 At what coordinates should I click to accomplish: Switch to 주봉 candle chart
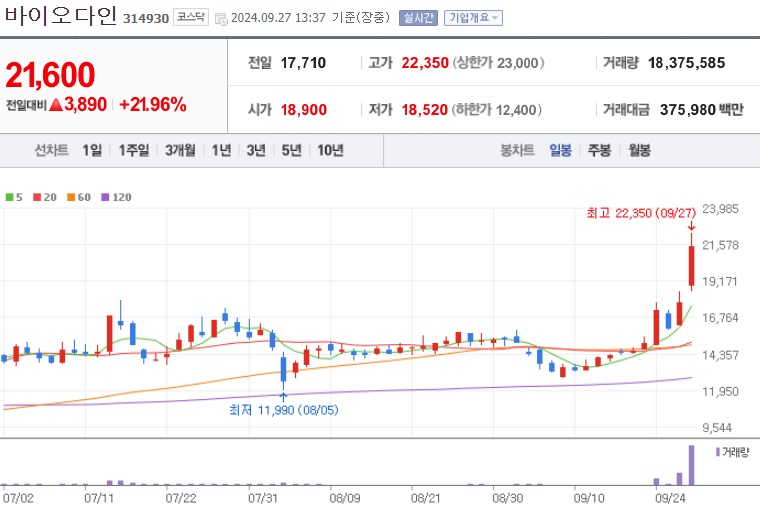[x=599, y=150]
